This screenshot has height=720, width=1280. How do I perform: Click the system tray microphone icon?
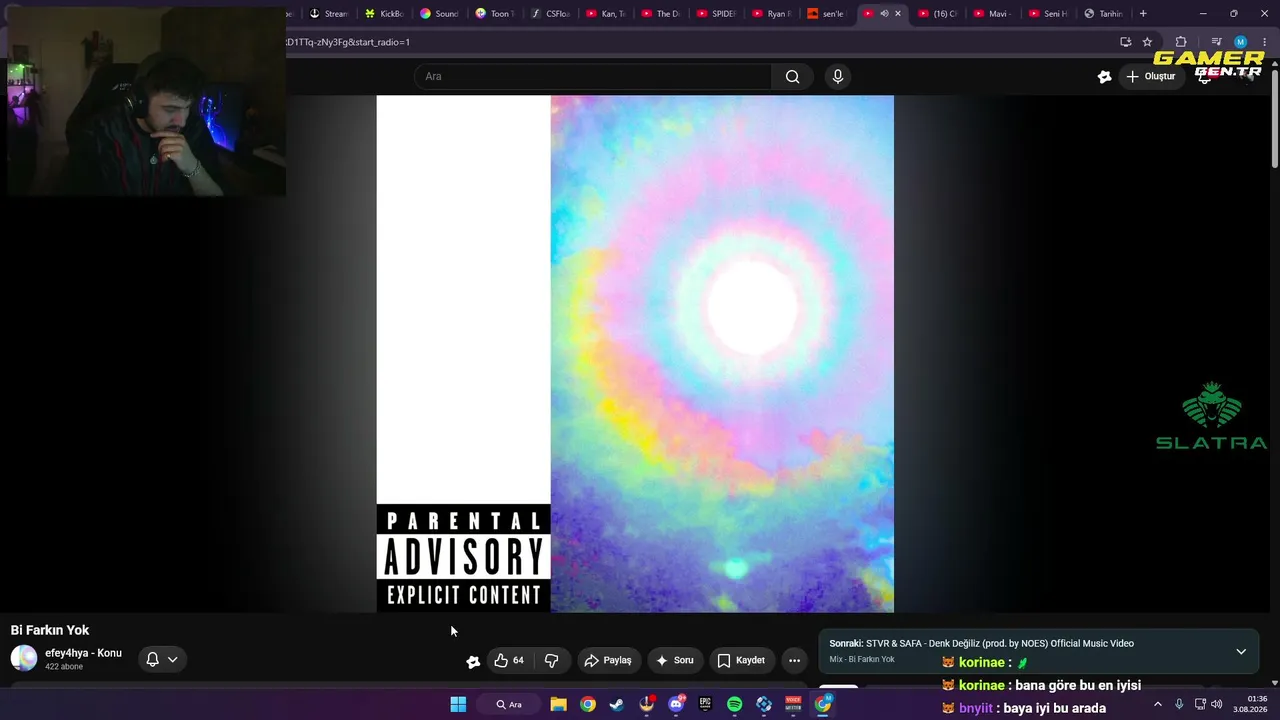pos(1179,704)
